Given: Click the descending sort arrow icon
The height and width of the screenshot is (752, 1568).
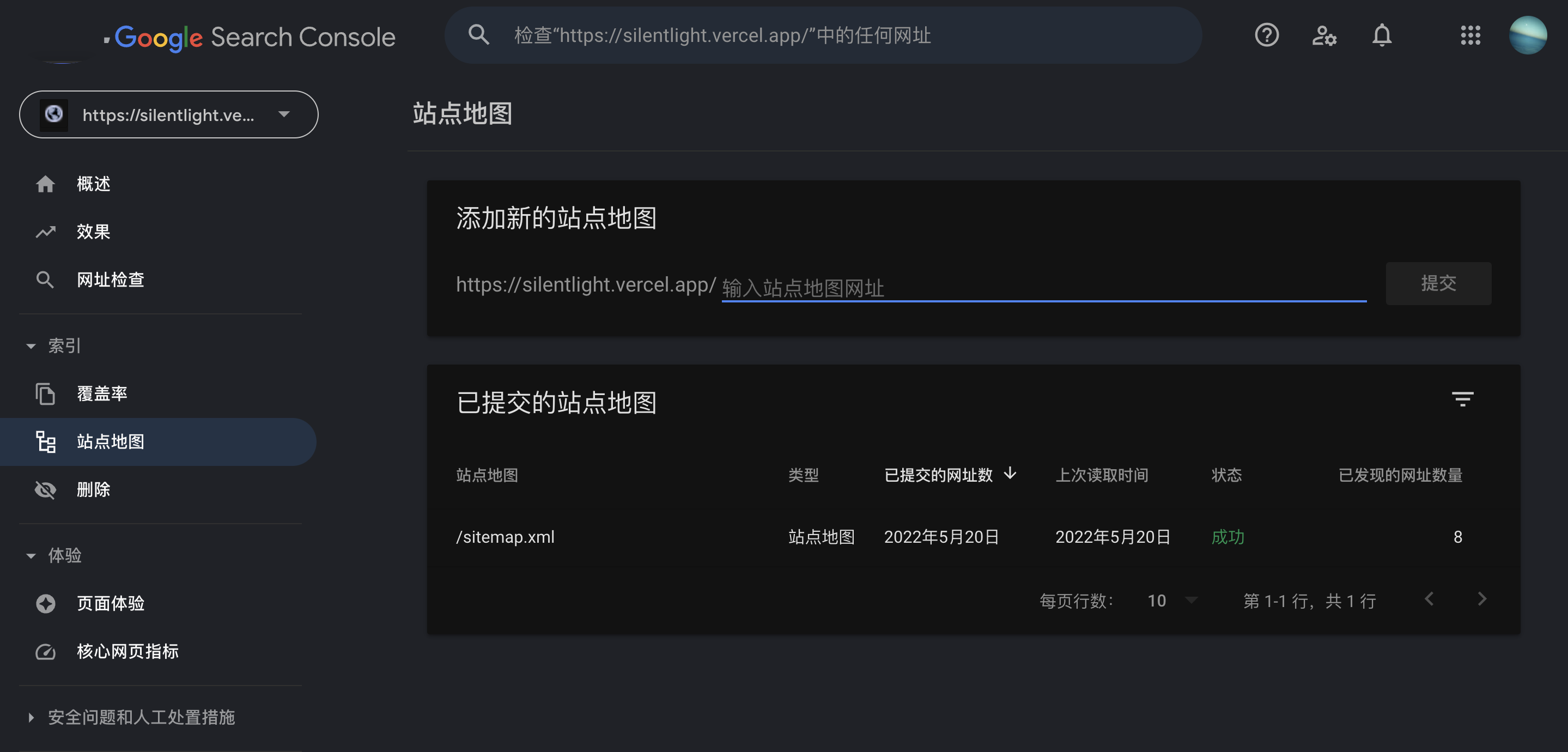Looking at the screenshot, I should point(1010,474).
